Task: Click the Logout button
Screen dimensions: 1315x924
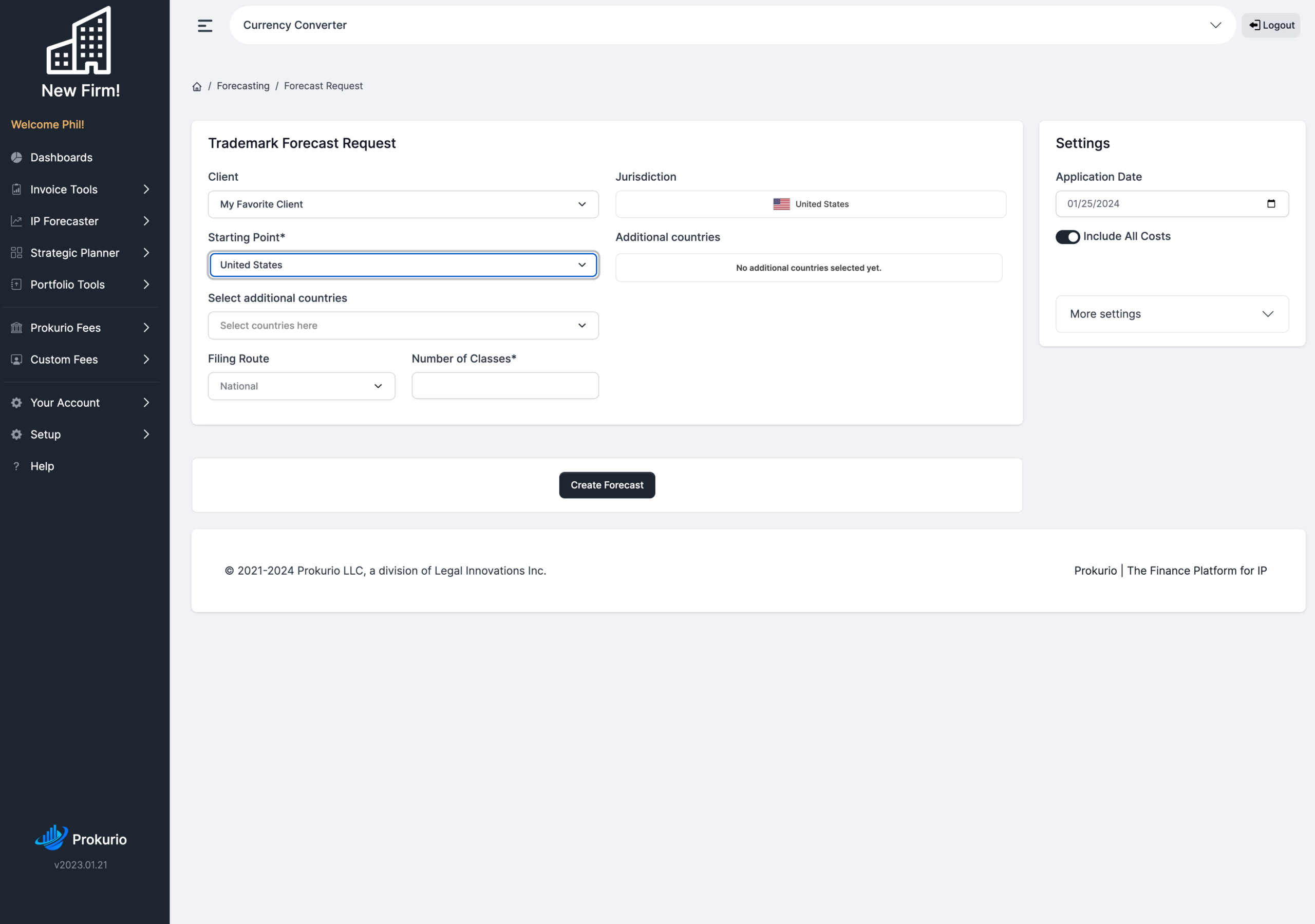Action: (1271, 25)
